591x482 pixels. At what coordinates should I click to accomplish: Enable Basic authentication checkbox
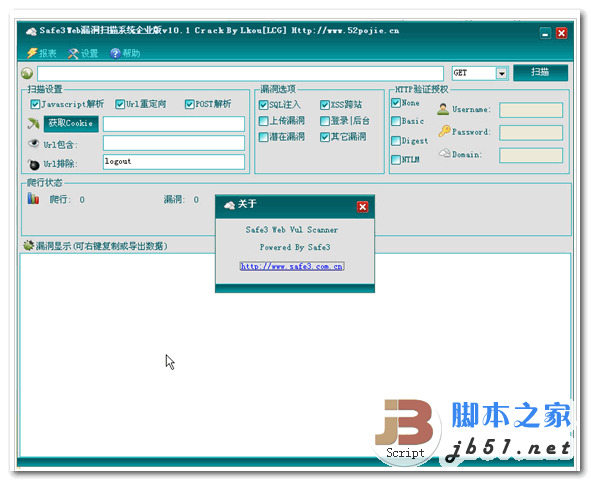(x=396, y=121)
